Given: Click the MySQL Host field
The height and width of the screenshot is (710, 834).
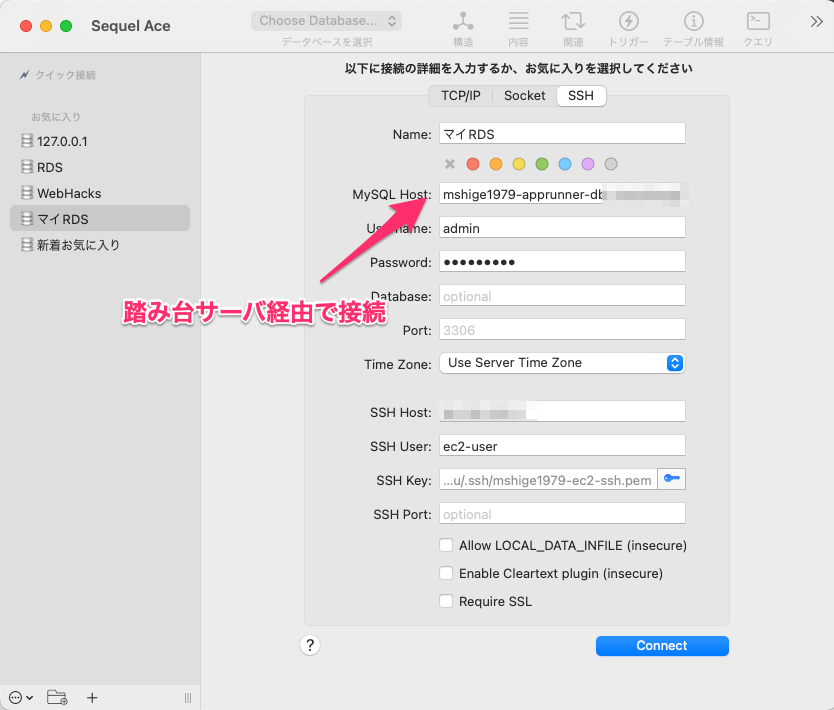Looking at the screenshot, I should pyautogui.click(x=562, y=194).
